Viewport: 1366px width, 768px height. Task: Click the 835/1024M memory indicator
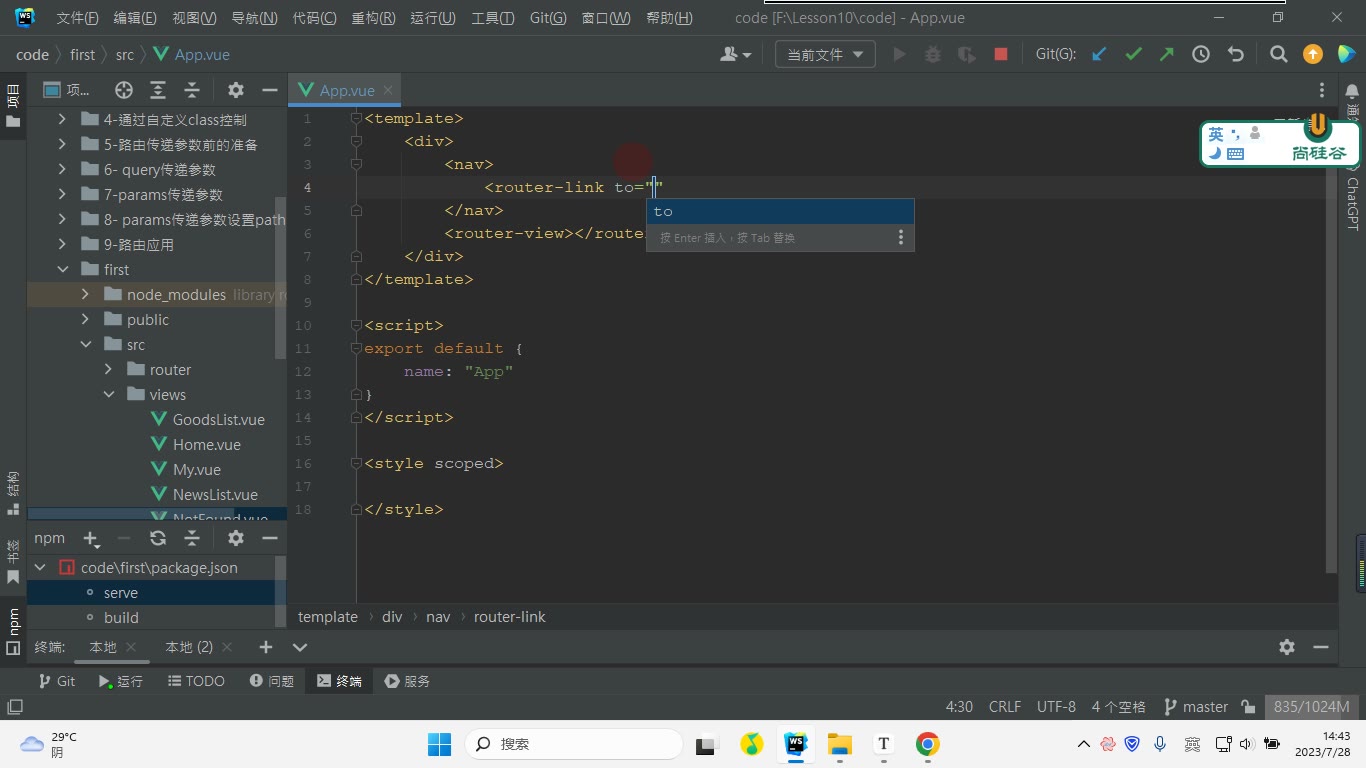pos(1312,707)
